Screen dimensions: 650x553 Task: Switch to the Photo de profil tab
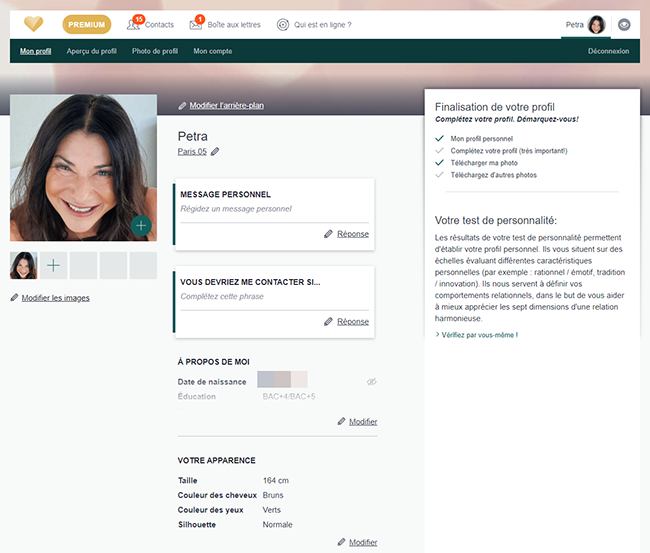[x=155, y=51]
